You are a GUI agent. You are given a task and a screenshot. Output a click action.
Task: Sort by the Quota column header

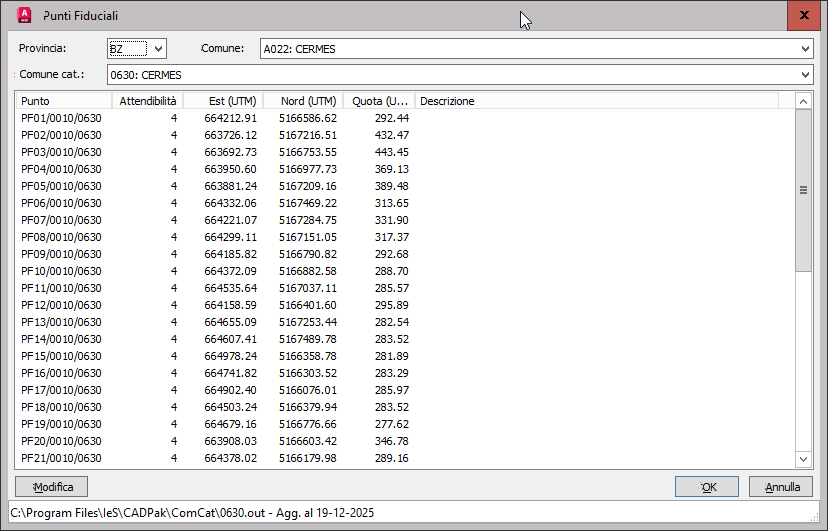pos(379,101)
